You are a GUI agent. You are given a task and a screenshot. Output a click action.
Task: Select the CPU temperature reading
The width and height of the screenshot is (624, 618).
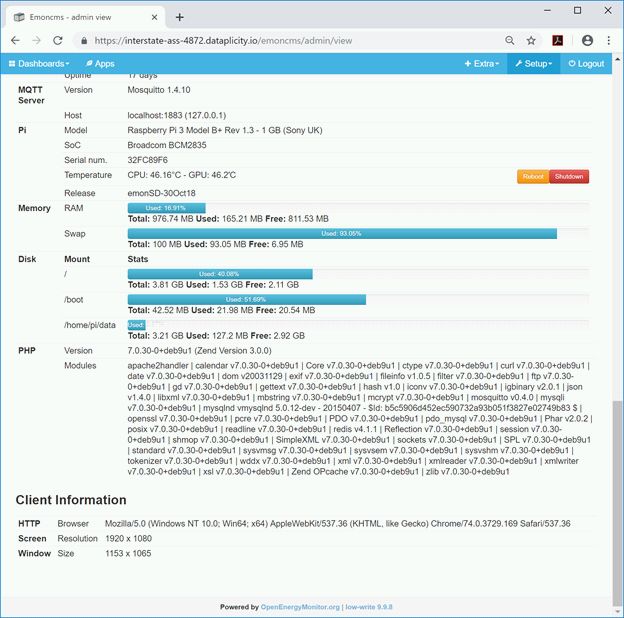(x=156, y=175)
